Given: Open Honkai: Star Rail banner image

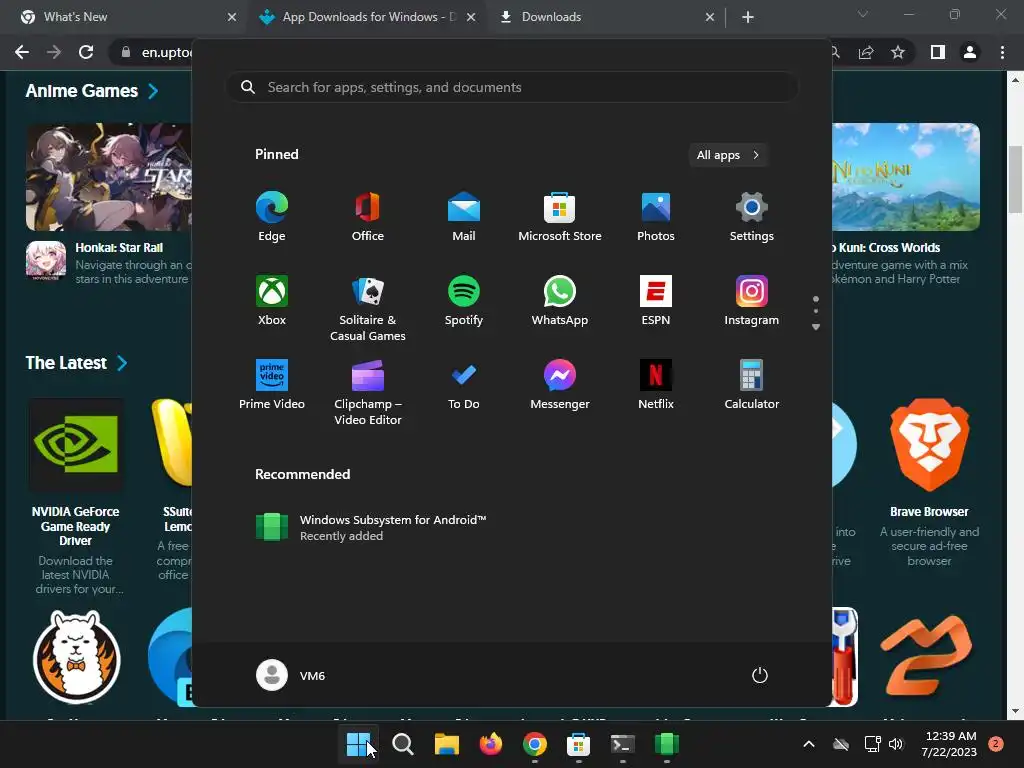Looking at the screenshot, I should pos(108,177).
